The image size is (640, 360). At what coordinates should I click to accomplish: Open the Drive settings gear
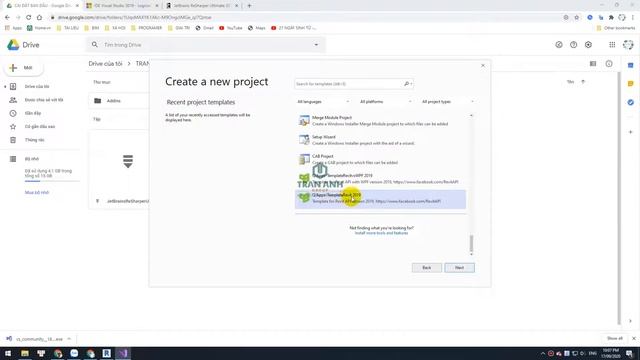588,45
